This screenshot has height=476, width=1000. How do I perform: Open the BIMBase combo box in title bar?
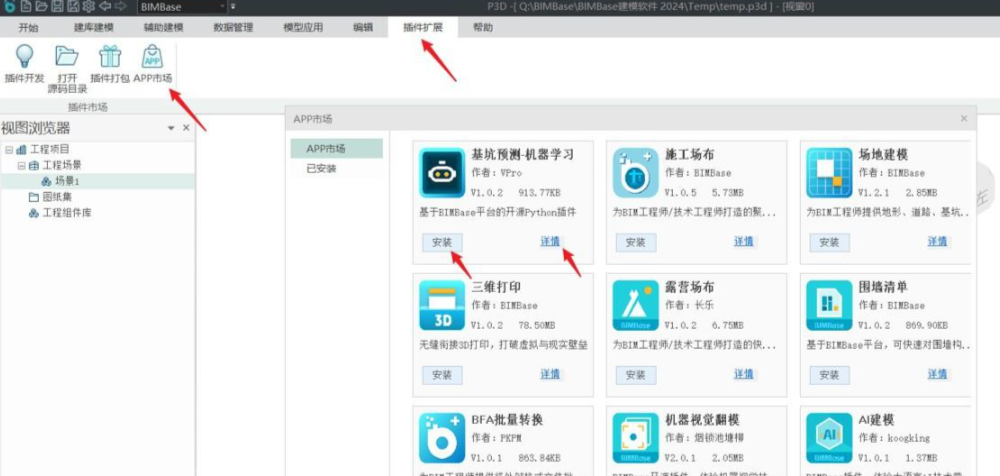pos(182,7)
